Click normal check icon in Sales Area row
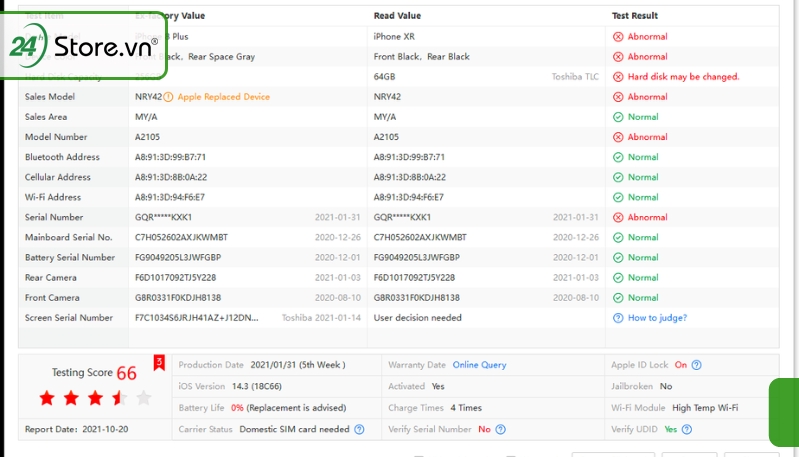799x457 pixels. click(x=618, y=117)
